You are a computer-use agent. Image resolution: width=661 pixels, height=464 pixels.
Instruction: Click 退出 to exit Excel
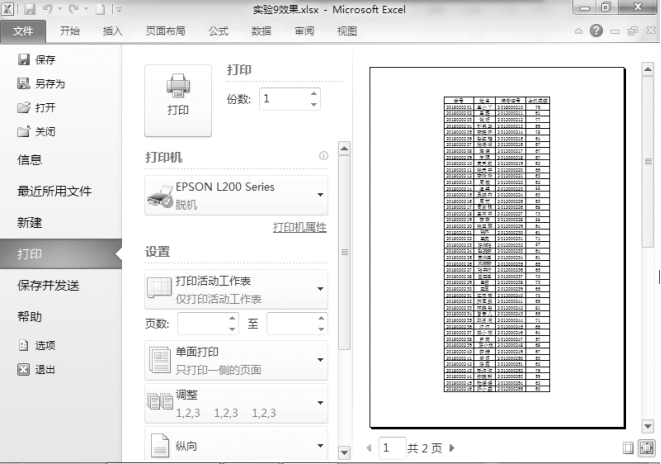37,370
